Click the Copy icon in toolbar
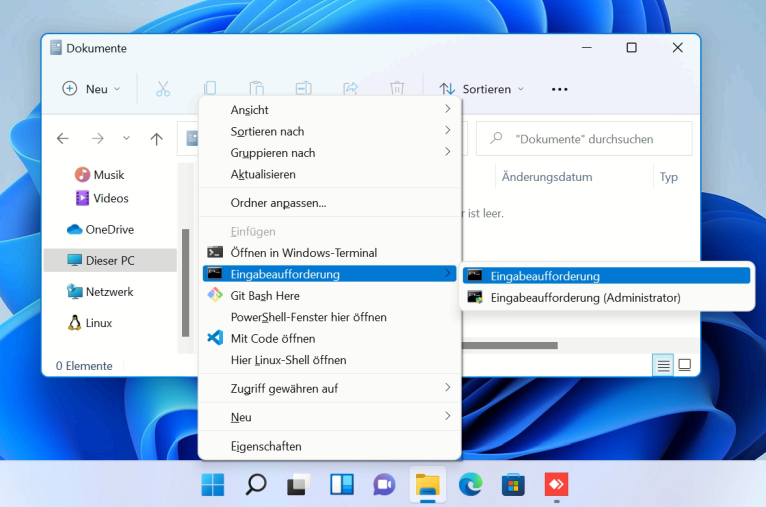766x507 pixels. 210,88
